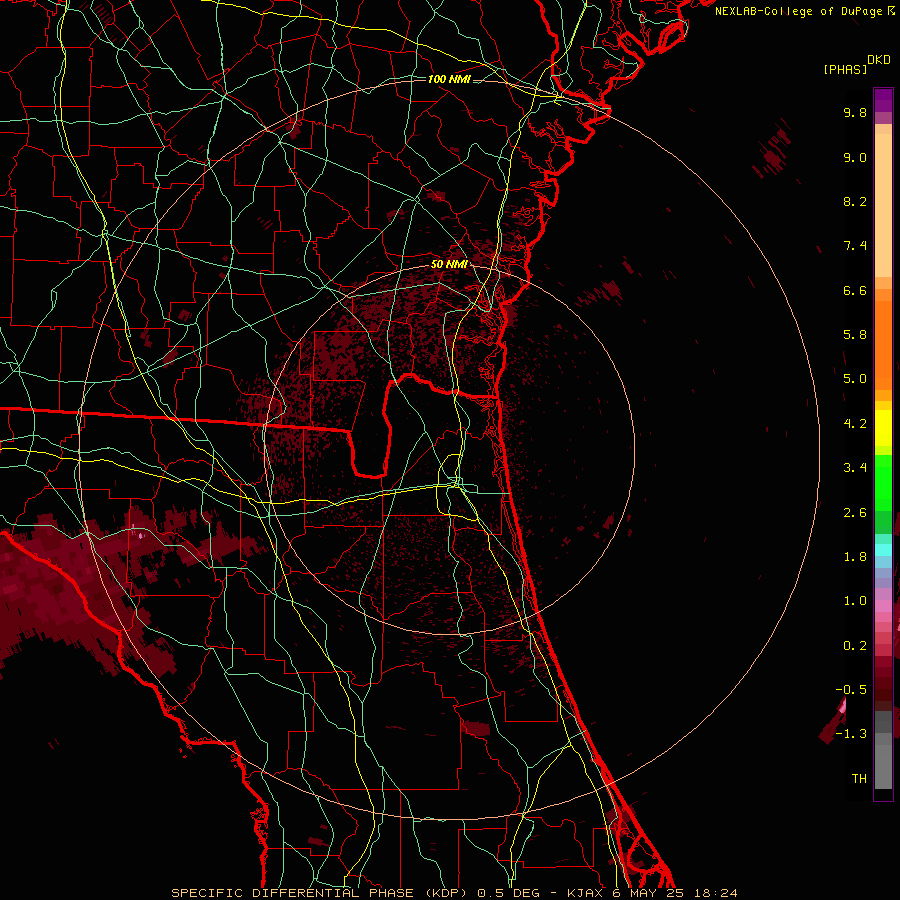900x900 pixels.
Task: Select the 3.4 scale label
Action: pos(855,468)
